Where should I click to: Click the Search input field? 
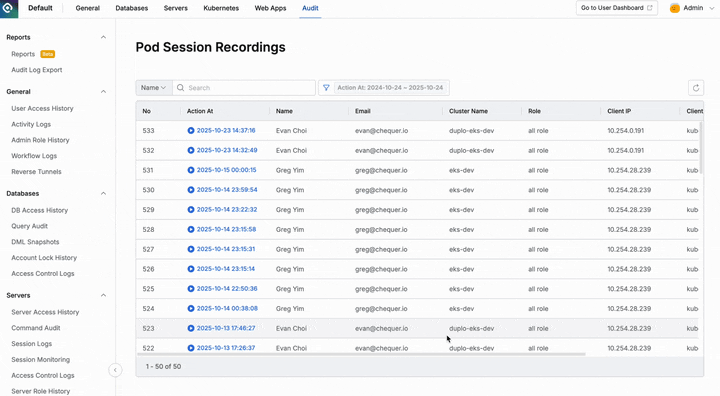tap(244, 88)
